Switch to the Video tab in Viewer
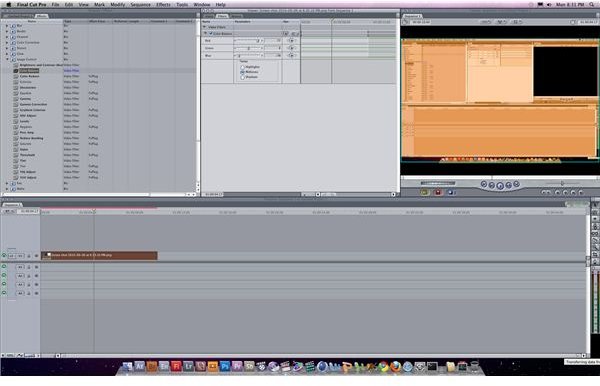This screenshot has height=386, width=600. click(209, 16)
